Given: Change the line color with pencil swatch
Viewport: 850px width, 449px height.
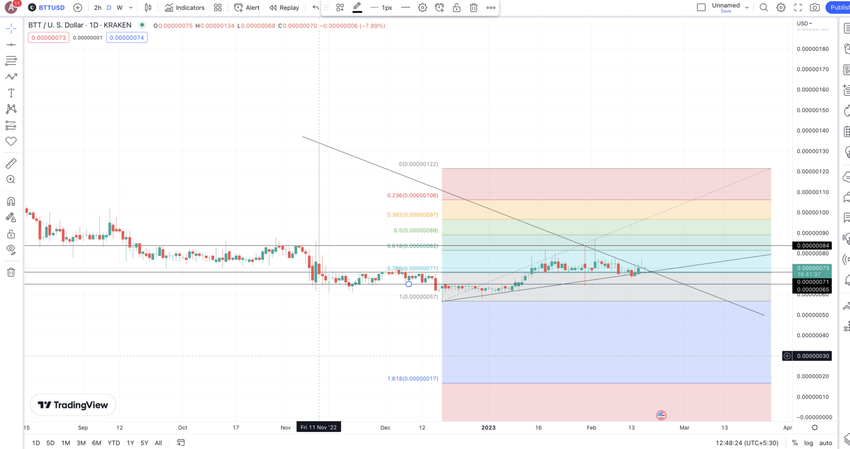Looking at the screenshot, I should point(357,8).
